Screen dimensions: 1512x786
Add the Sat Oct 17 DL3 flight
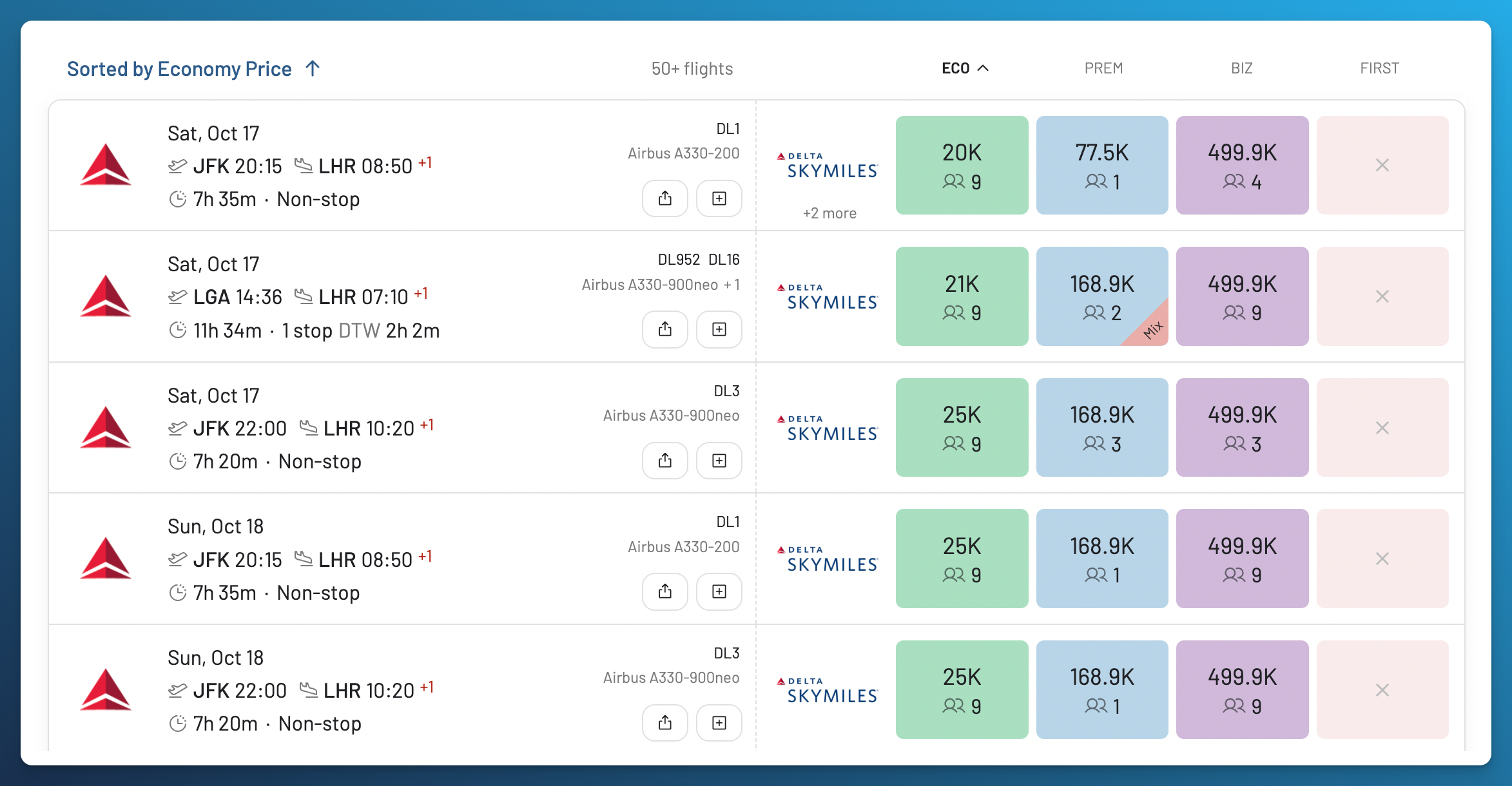pyautogui.click(x=719, y=461)
